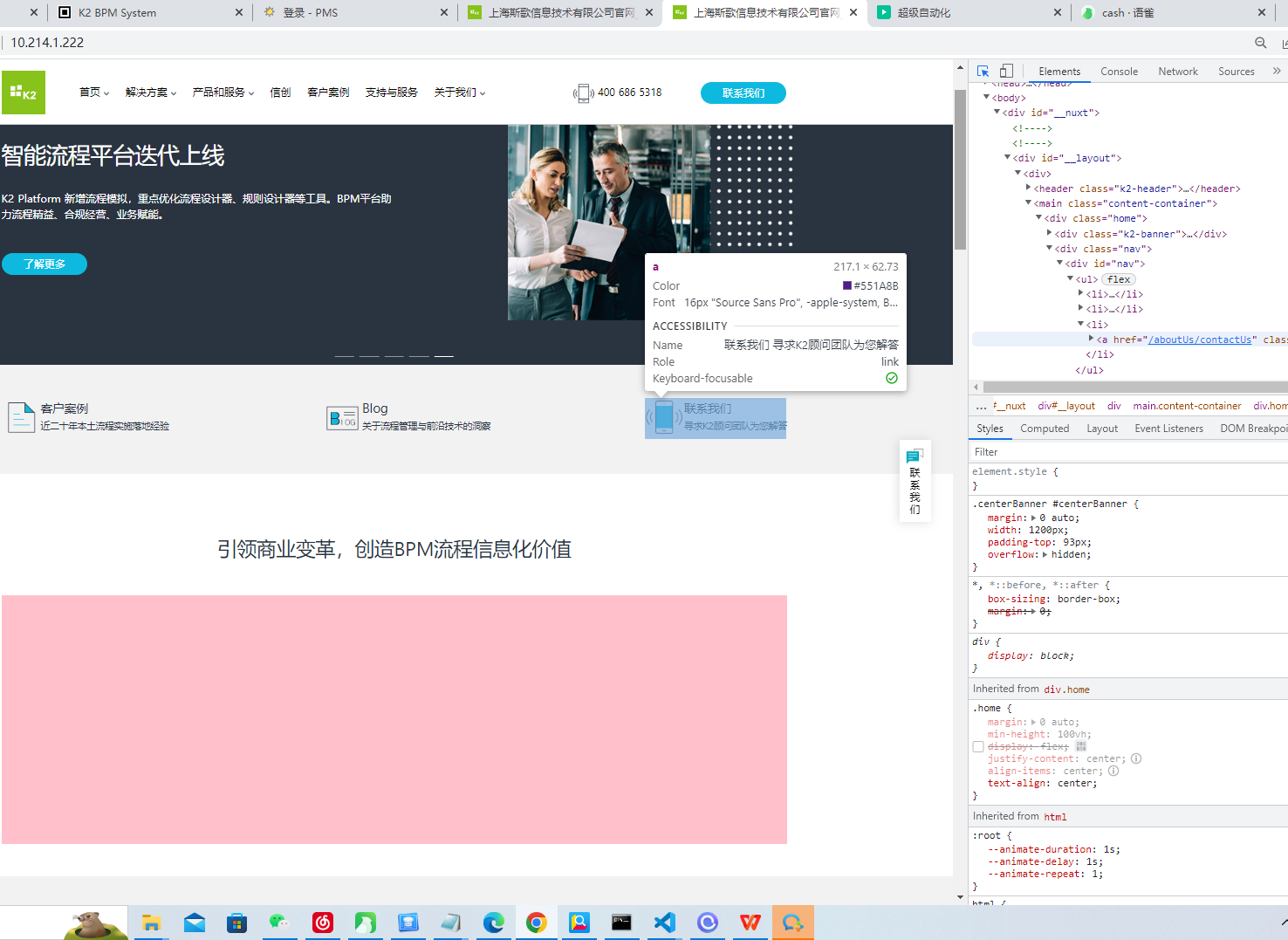Screen dimensions: 1288x940
Task: Switch to the Network tab
Action: [1178, 72]
